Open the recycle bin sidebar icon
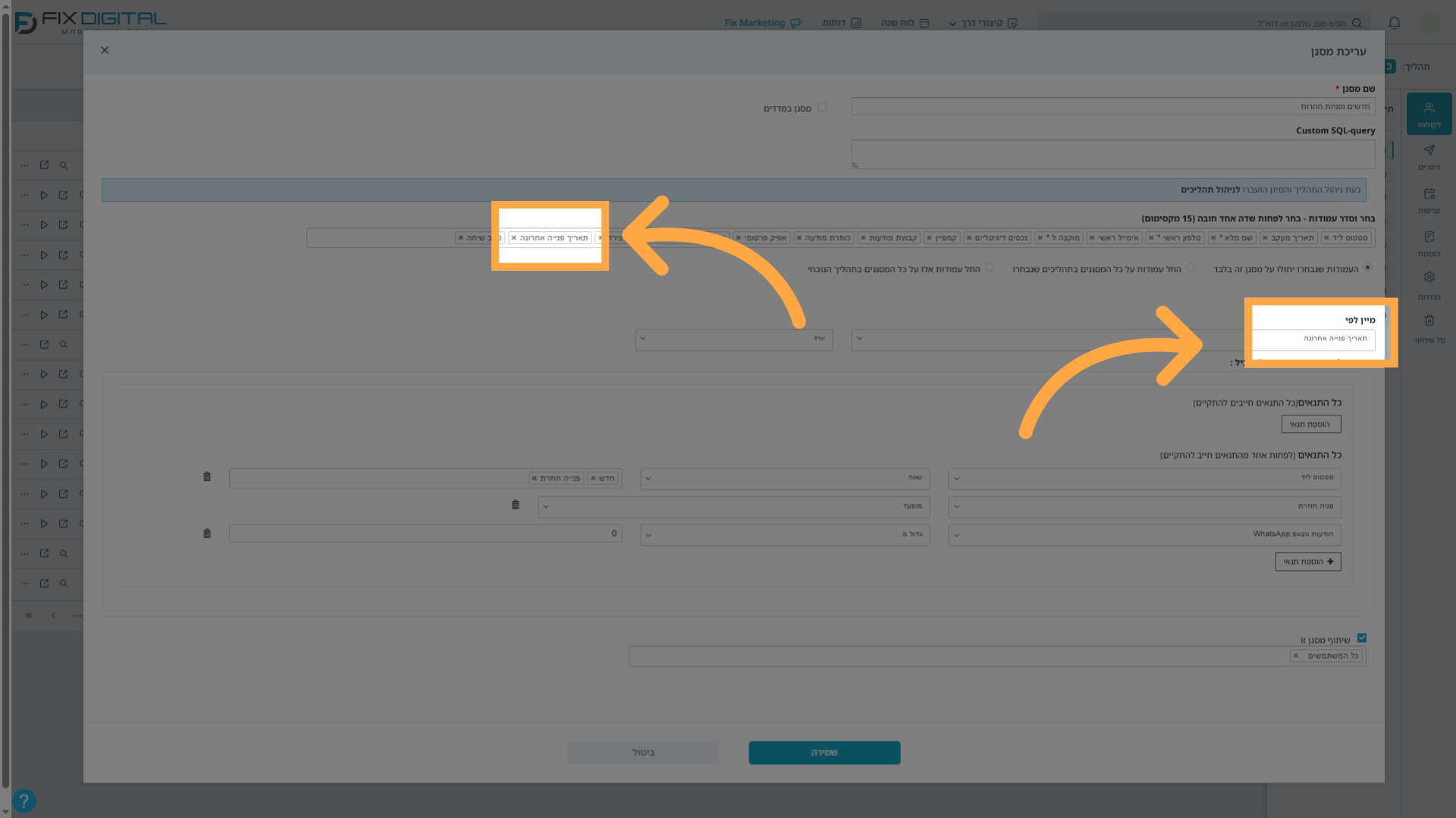Screen dimensions: 1456x818 tap(1429, 328)
